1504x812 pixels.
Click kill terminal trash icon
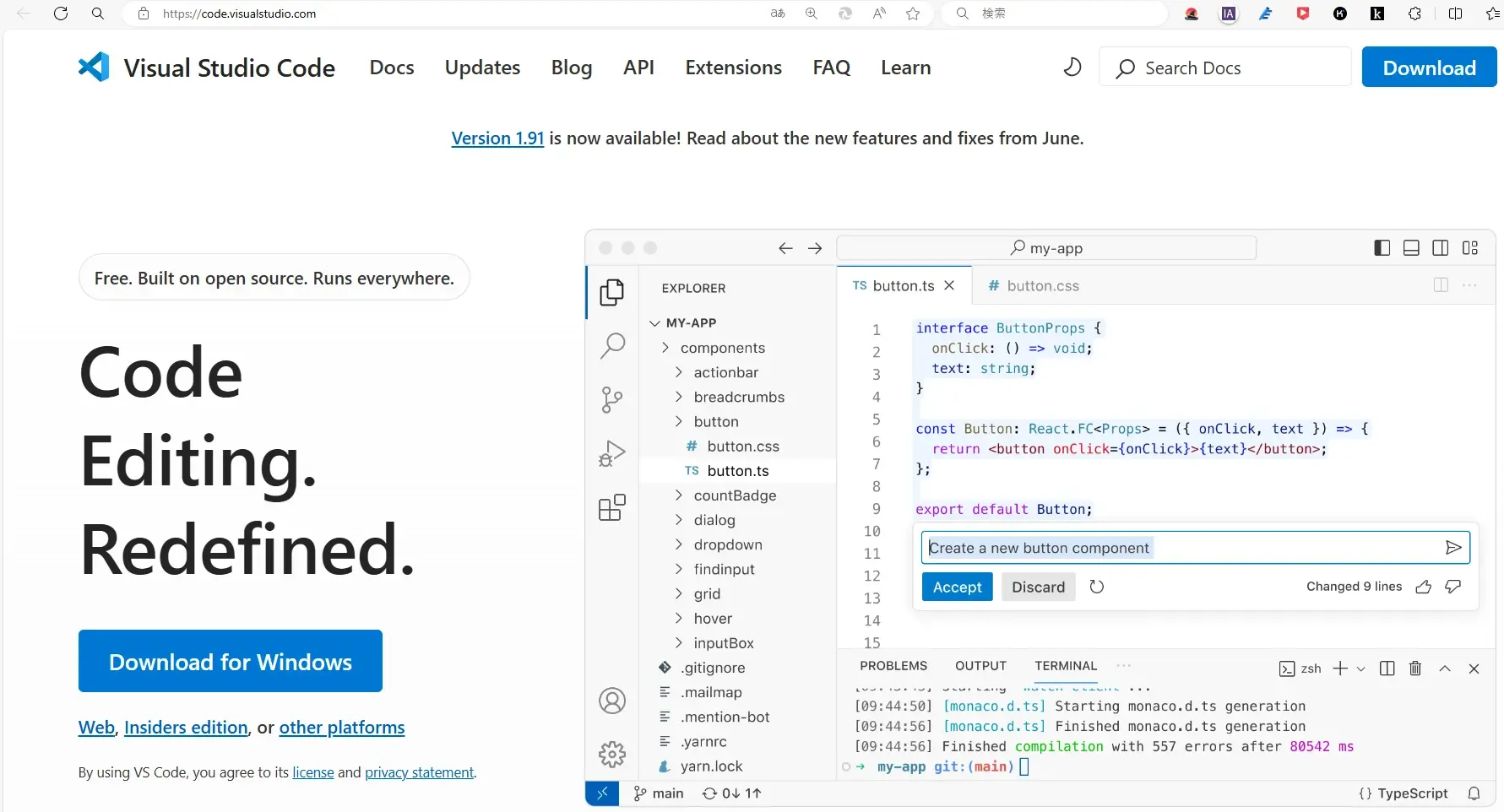[x=1416, y=669]
